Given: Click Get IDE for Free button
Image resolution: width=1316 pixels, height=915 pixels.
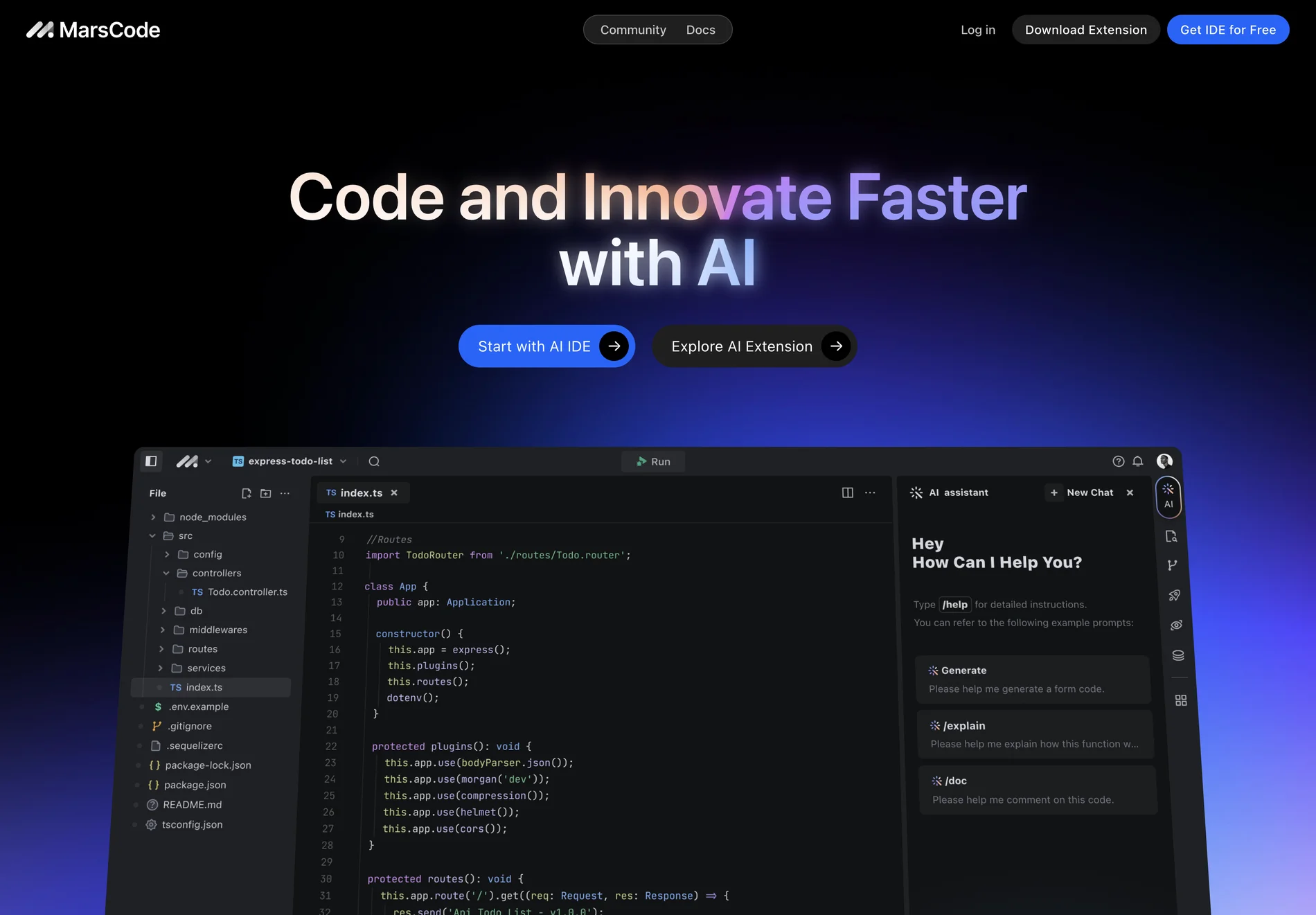Looking at the screenshot, I should point(1227,30).
